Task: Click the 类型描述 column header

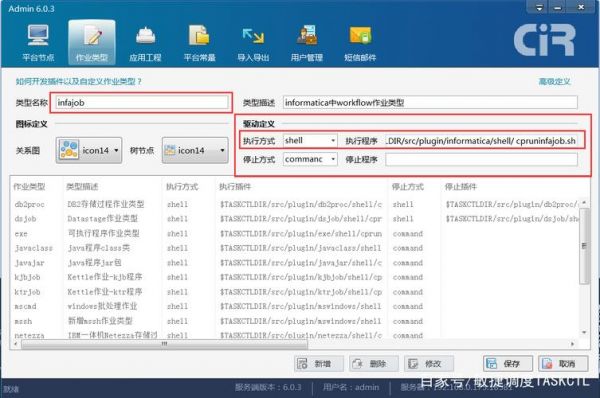Action: click(82, 187)
